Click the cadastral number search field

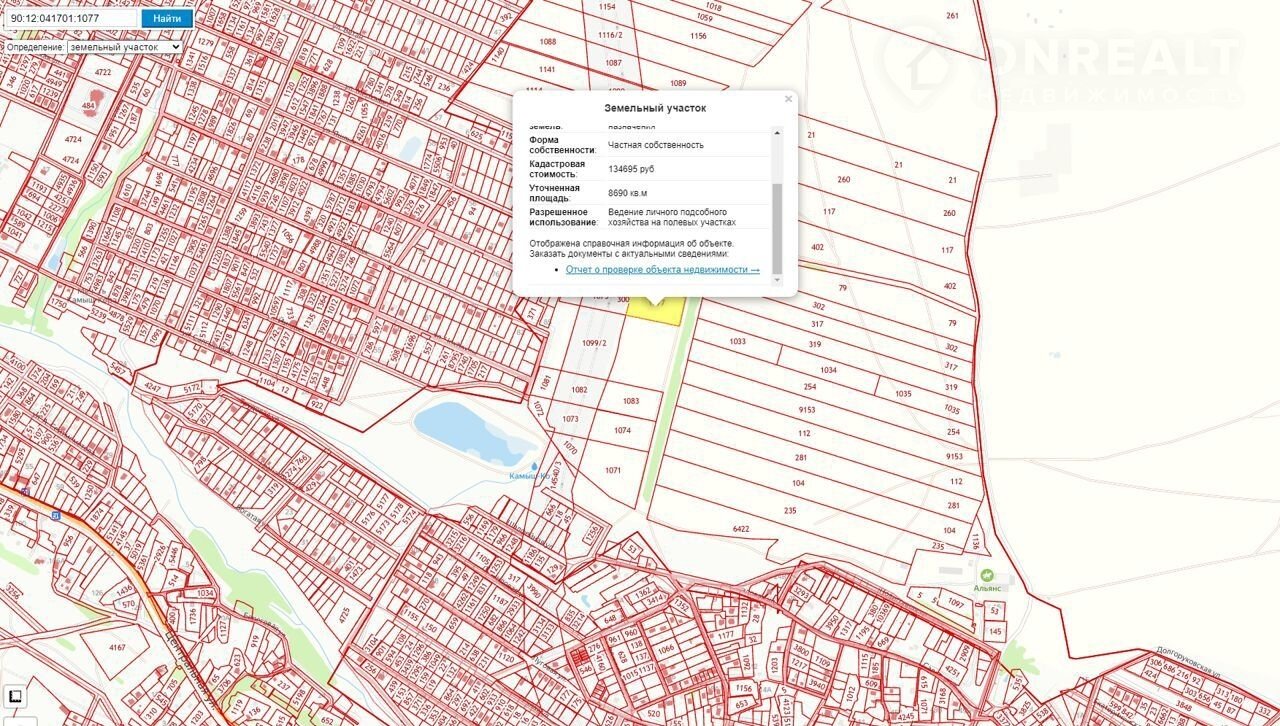coord(72,18)
